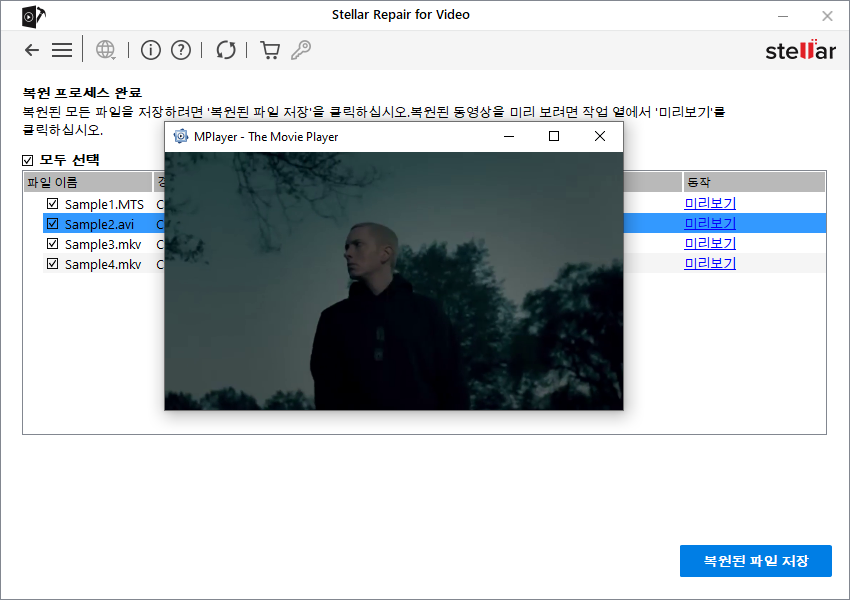Image resolution: width=850 pixels, height=600 pixels.
Task: Uncheck the Sample3.mkv checkbox
Action: click(53, 244)
